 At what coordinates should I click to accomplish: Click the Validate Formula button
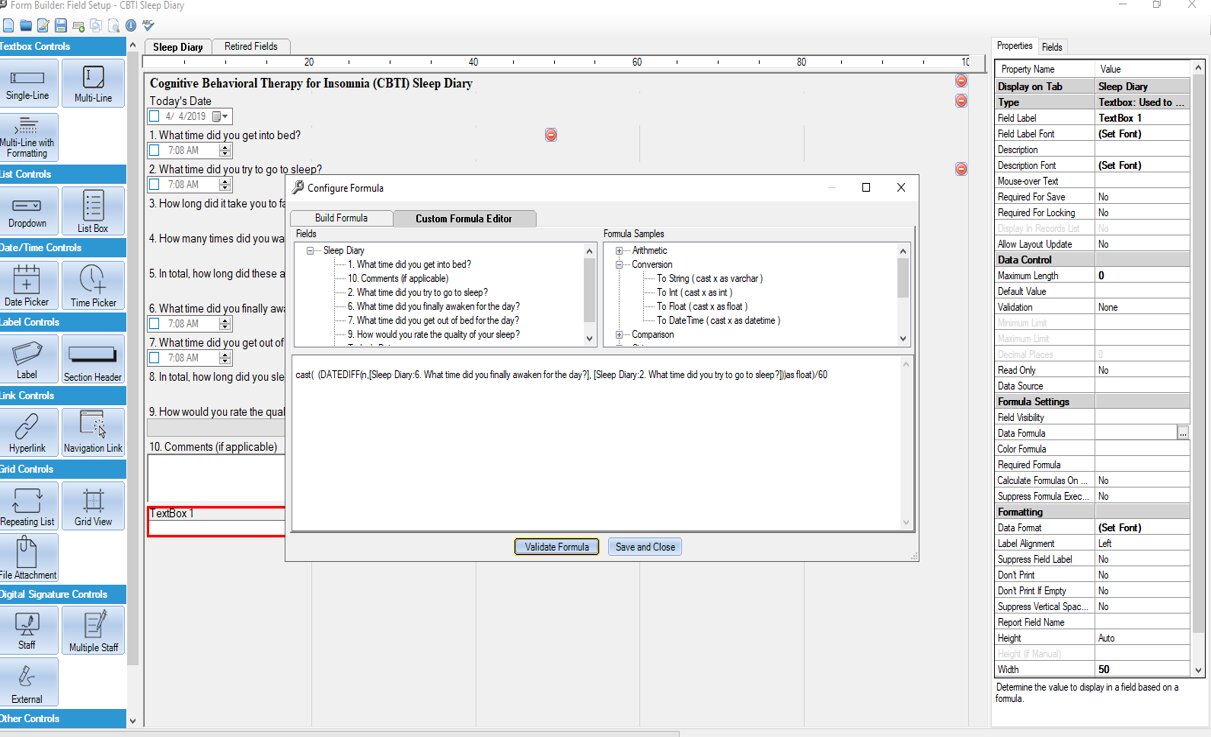tap(557, 547)
